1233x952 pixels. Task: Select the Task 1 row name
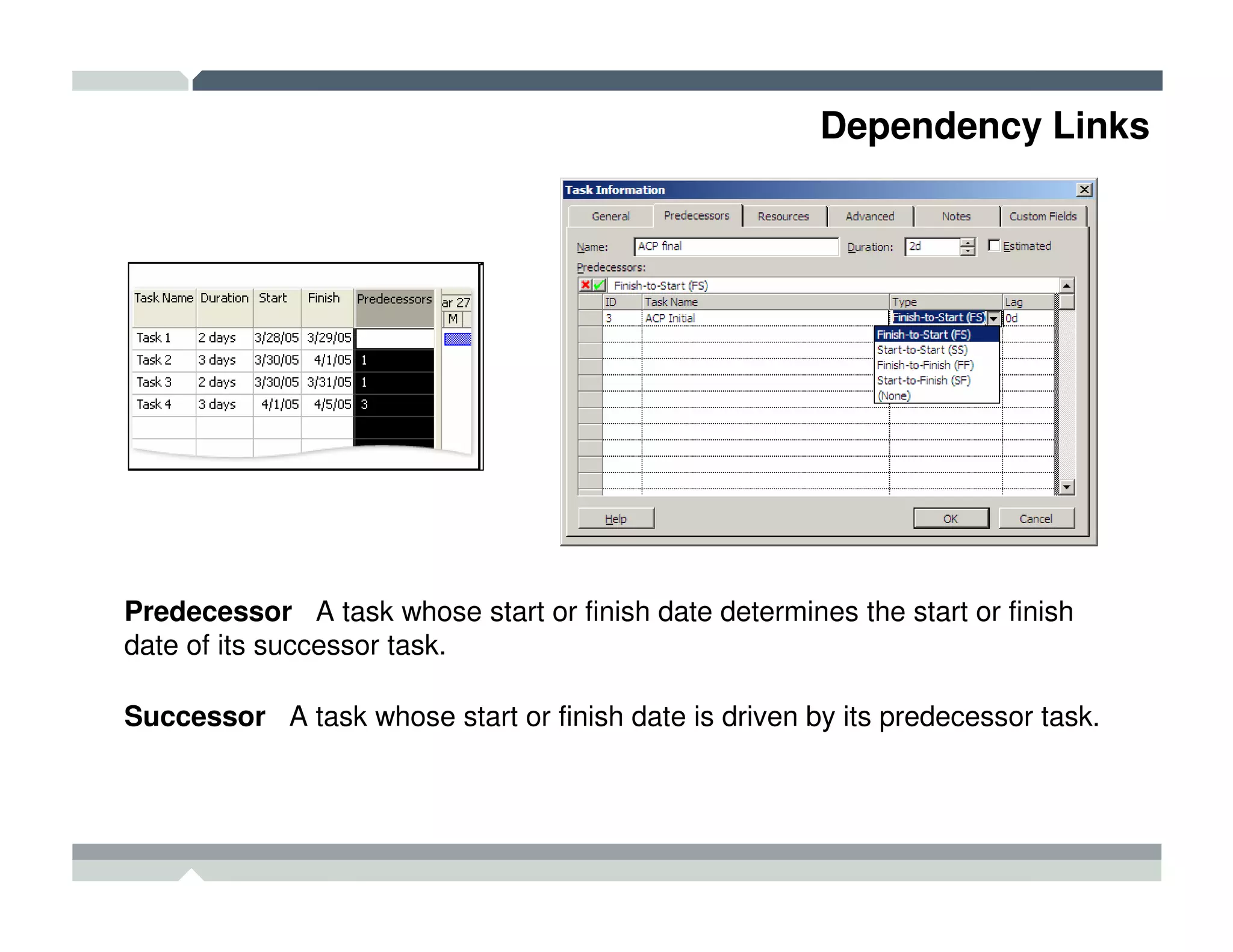(x=164, y=338)
